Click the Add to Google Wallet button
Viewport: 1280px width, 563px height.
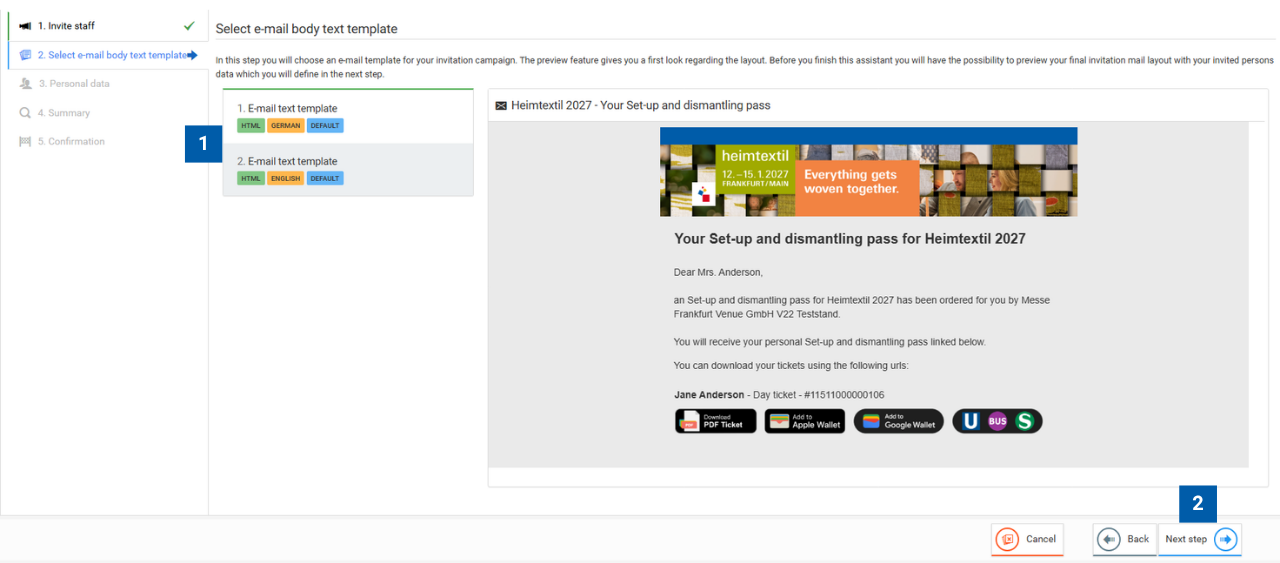(x=899, y=421)
